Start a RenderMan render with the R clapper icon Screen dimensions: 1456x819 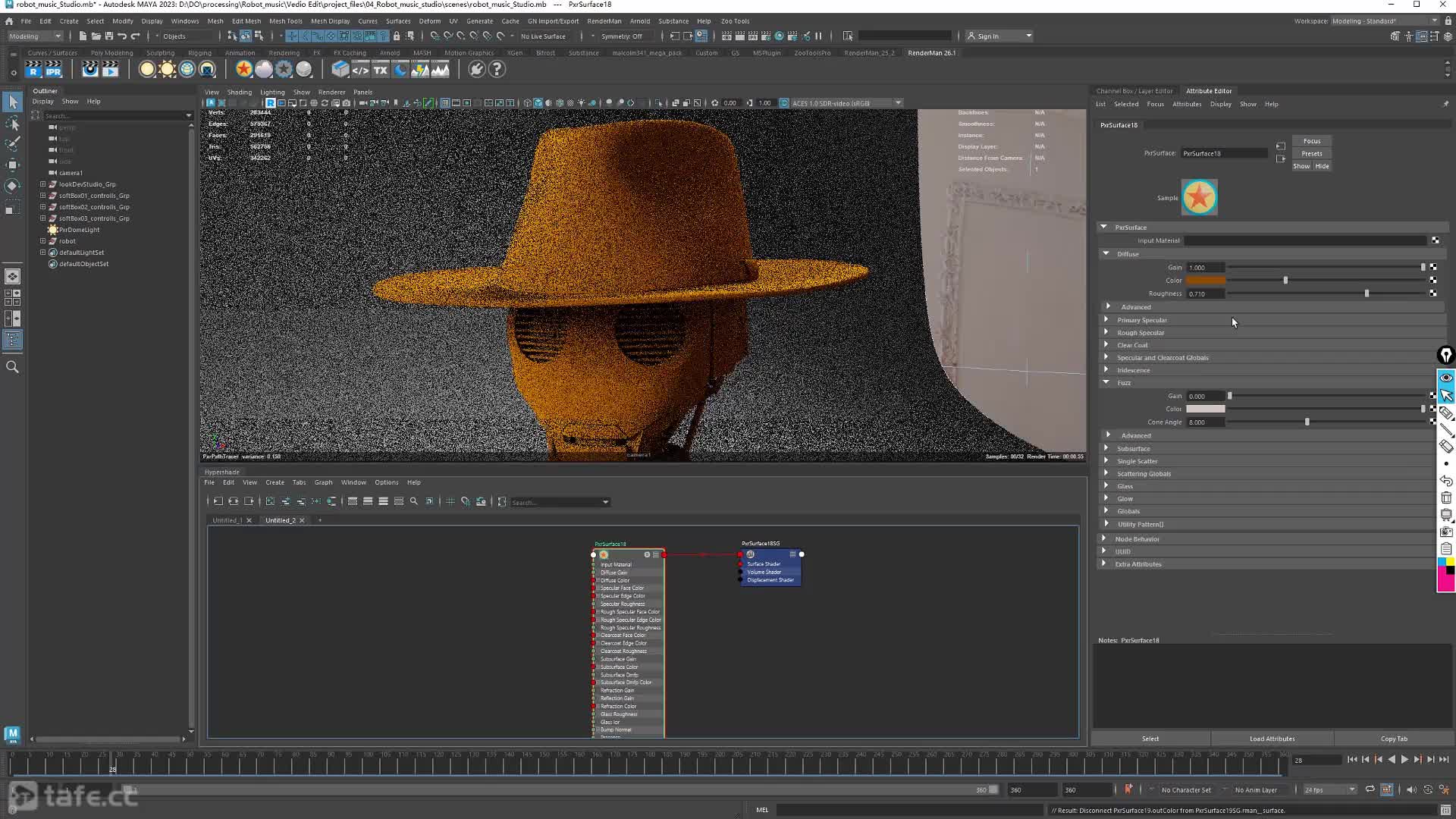coord(33,70)
